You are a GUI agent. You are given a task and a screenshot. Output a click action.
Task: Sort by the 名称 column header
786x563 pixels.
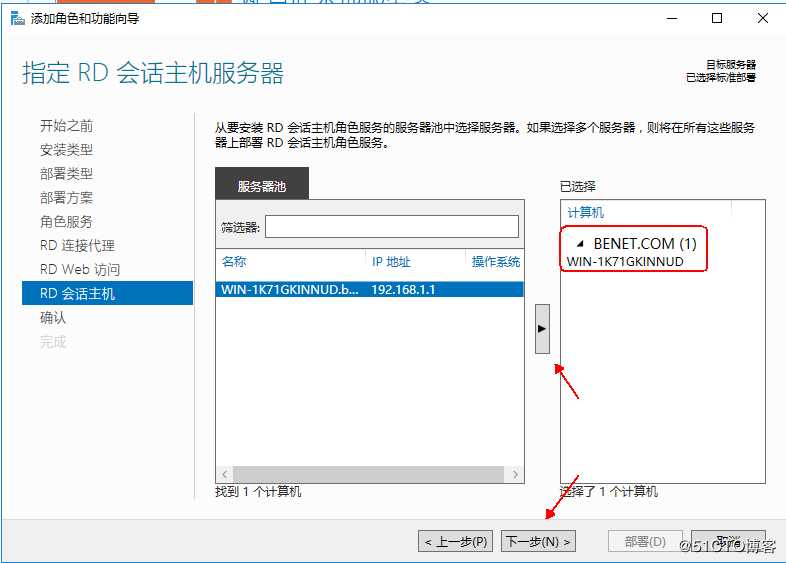tap(234, 261)
